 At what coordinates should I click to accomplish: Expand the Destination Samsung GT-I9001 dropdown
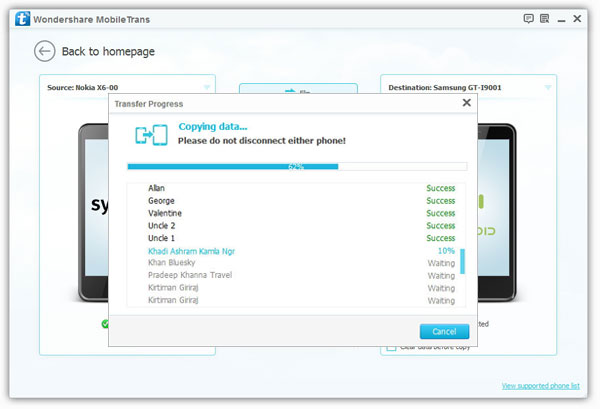click(x=548, y=87)
